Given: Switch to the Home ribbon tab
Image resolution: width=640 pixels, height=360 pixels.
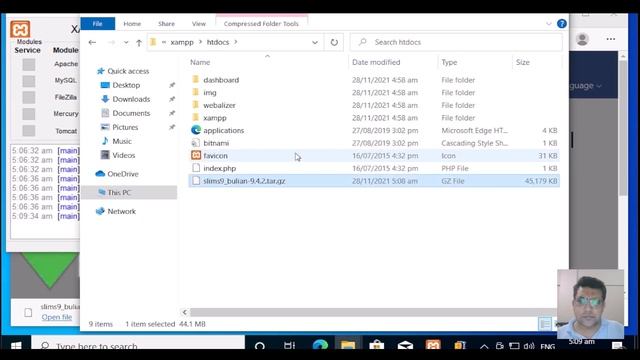Looking at the screenshot, I should 132,24.
